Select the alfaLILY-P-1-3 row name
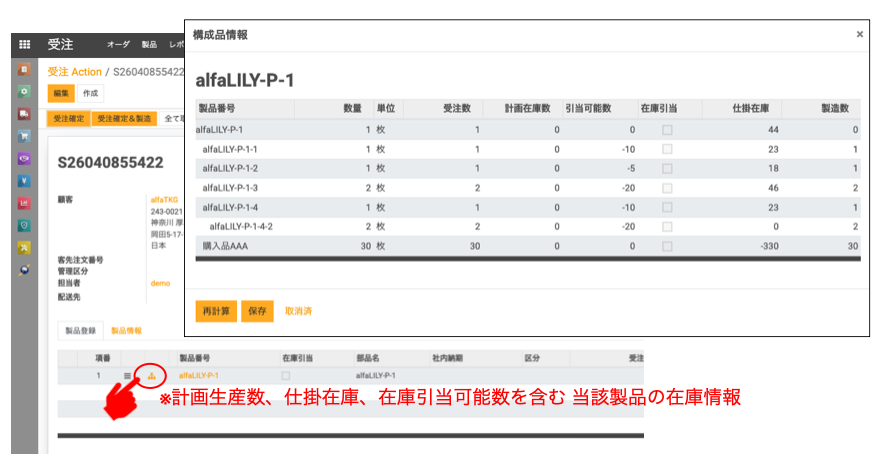The height and width of the screenshot is (465, 895). click(230, 188)
